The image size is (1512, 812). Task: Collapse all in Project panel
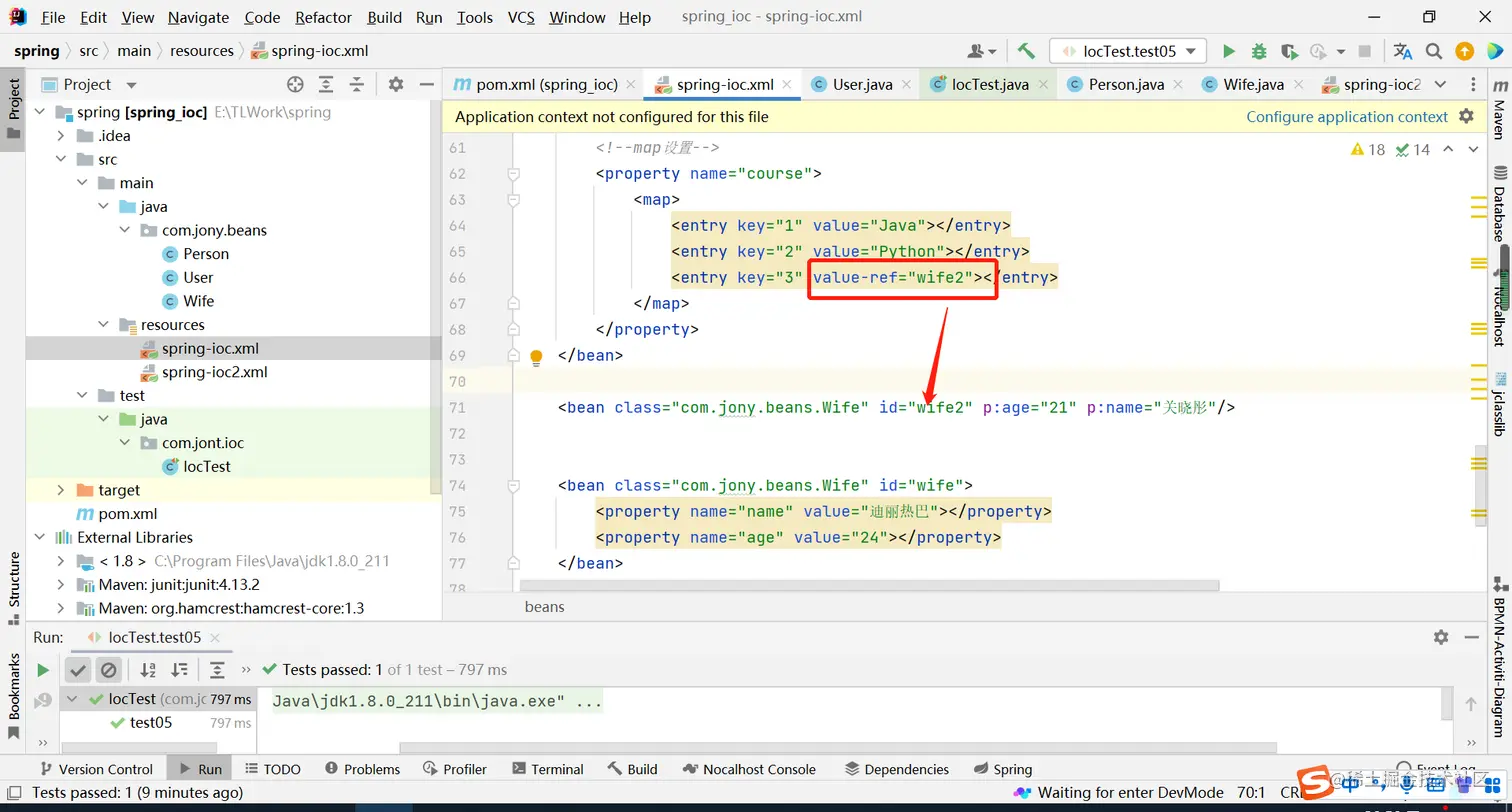pyautogui.click(x=356, y=85)
